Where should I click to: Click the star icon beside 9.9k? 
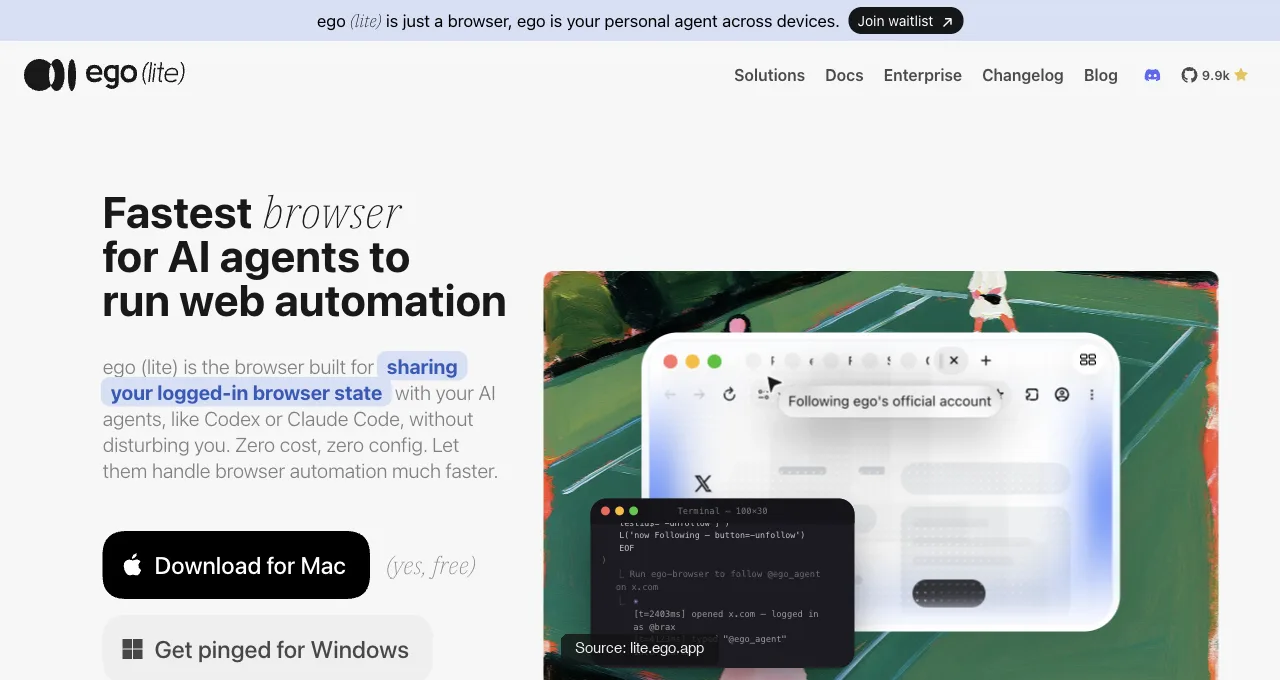click(x=1241, y=75)
